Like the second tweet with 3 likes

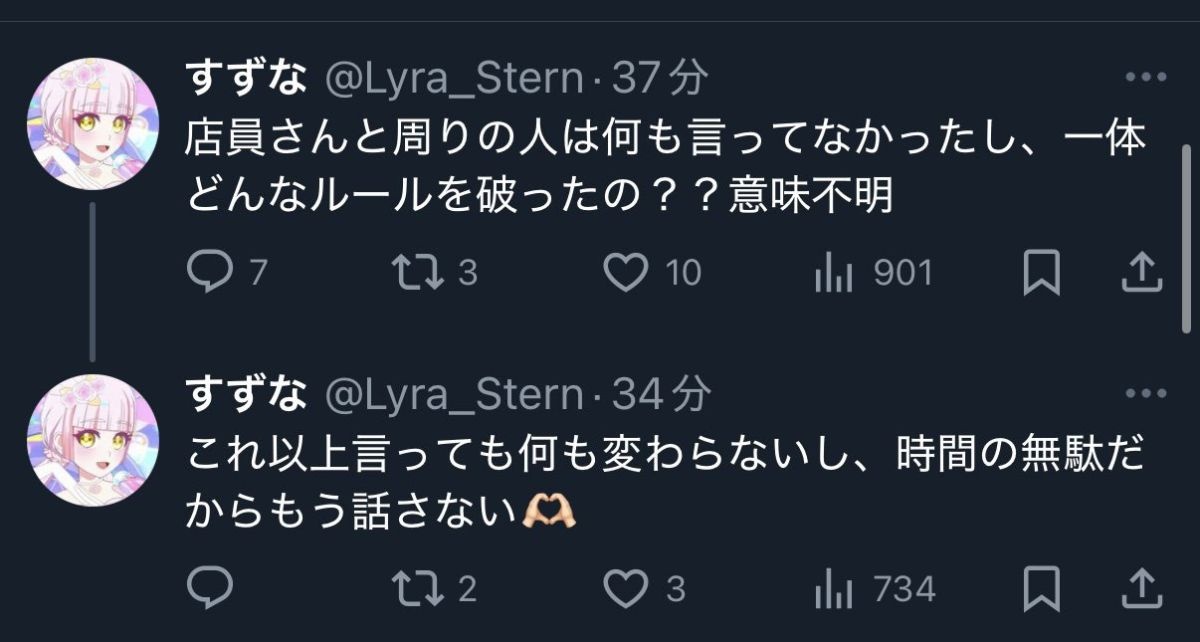click(x=628, y=589)
